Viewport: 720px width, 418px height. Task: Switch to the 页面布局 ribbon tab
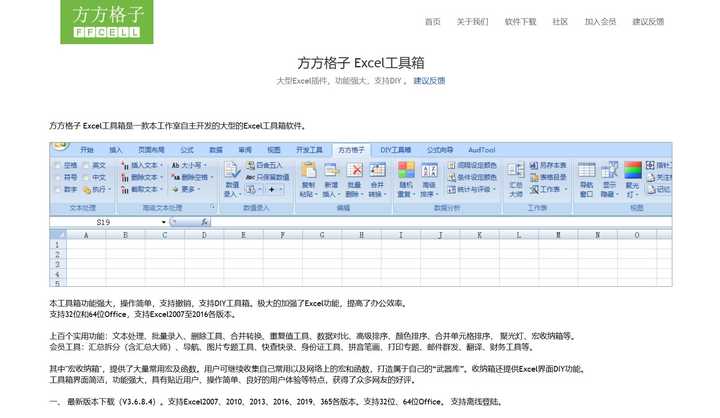[152, 150]
